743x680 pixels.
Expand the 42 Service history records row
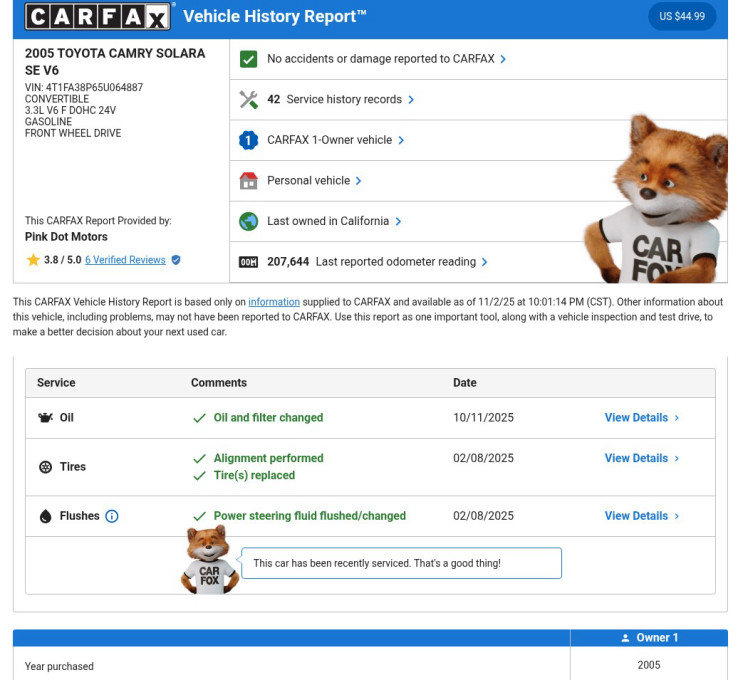(x=340, y=100)
